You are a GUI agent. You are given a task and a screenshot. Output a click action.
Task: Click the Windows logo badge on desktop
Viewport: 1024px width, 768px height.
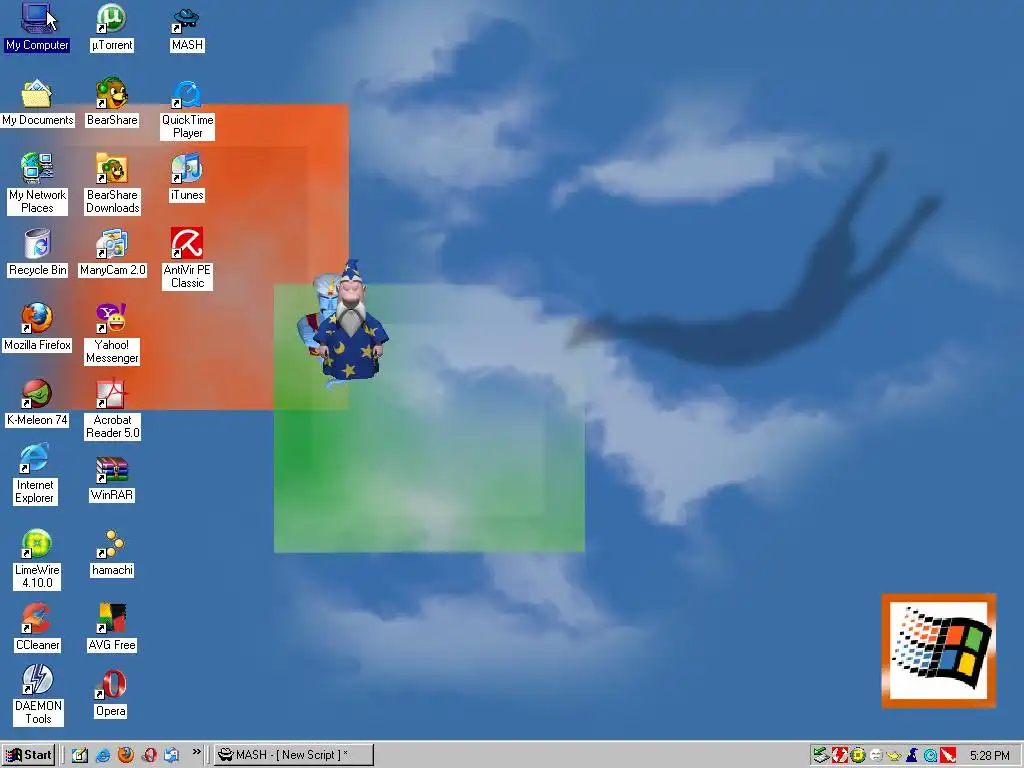(x=938, y=650)
